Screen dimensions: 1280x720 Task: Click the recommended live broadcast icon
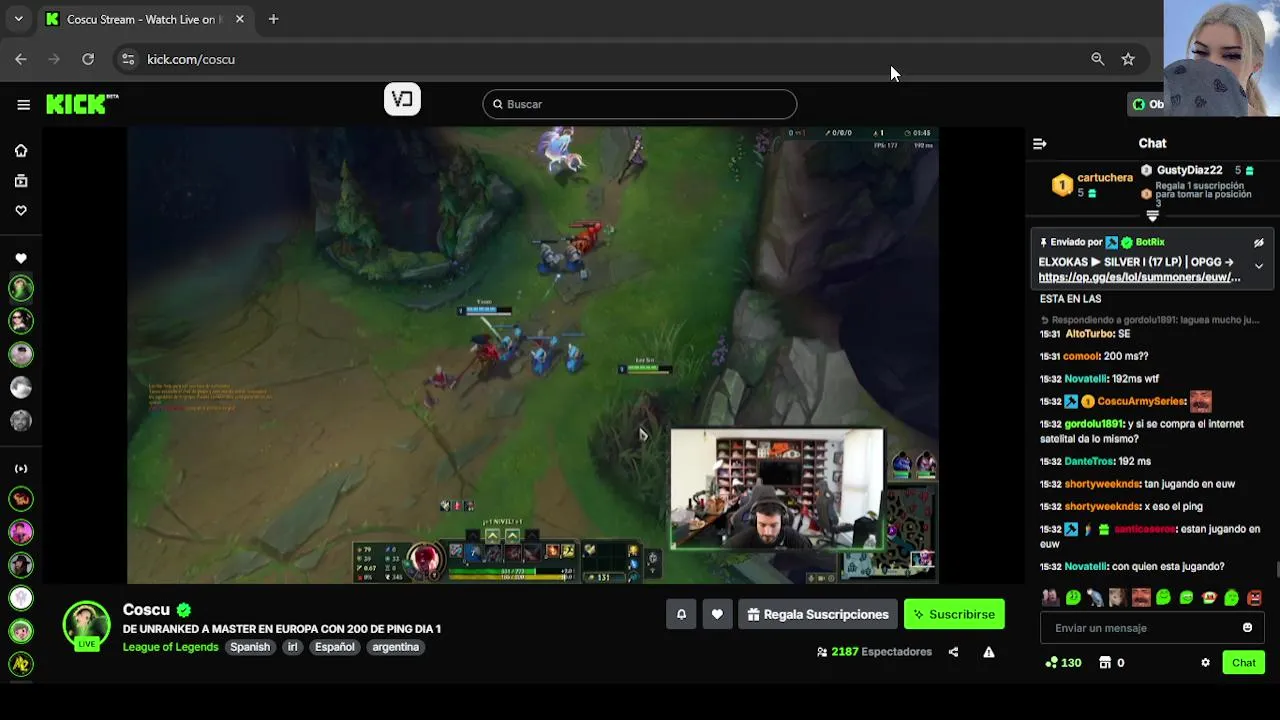tap(21, 468)
